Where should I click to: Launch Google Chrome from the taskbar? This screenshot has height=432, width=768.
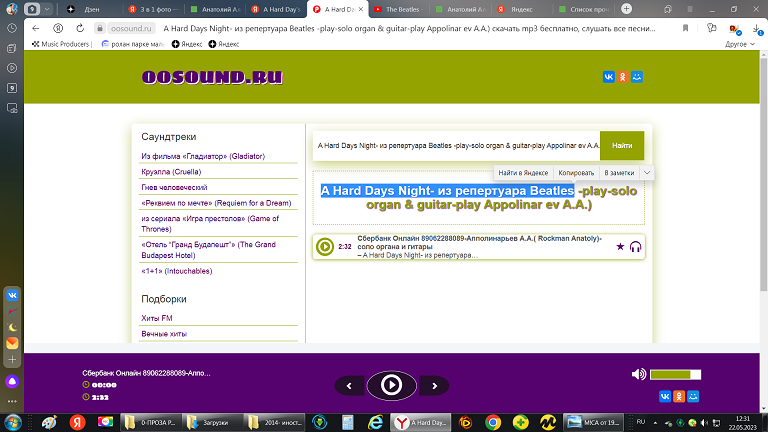click(493, 422)
